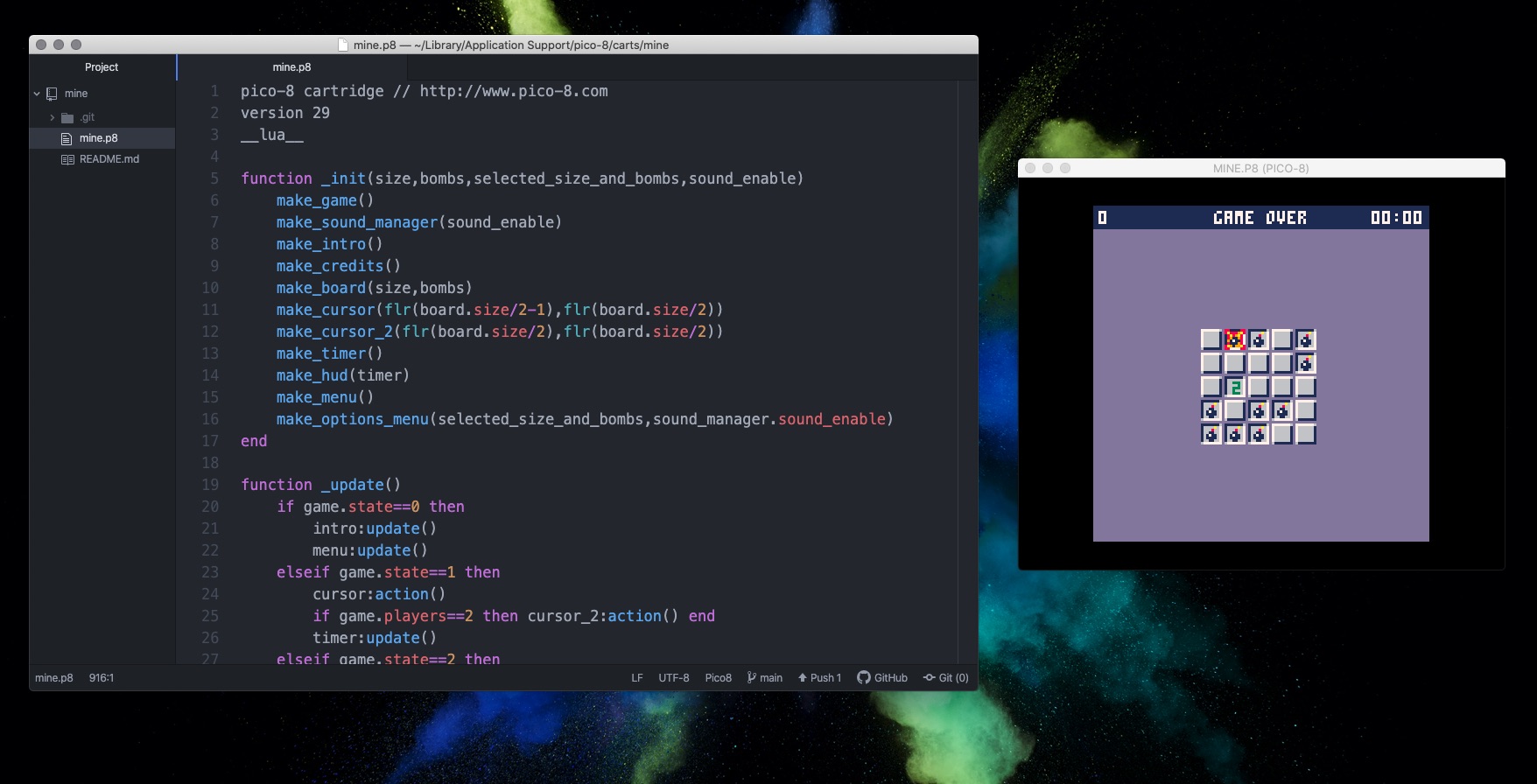Open the Git (0) changes panel

(x=946, y=677)
